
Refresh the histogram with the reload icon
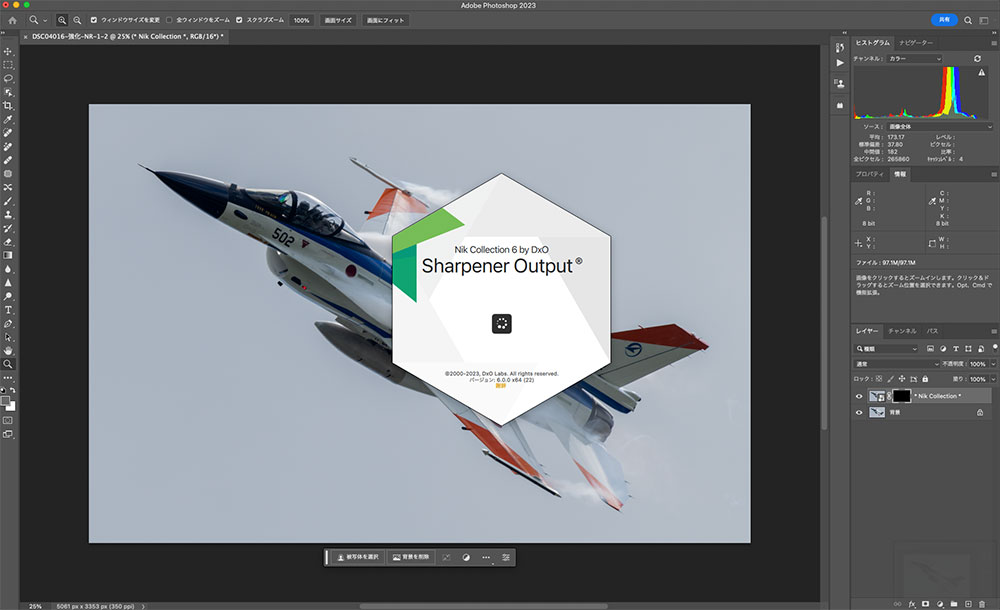pos(977,59)
